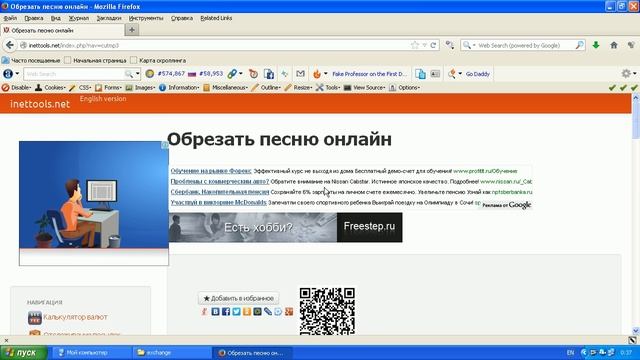Open the Related Links menu

pyautogui.click(x=216, y=18)
